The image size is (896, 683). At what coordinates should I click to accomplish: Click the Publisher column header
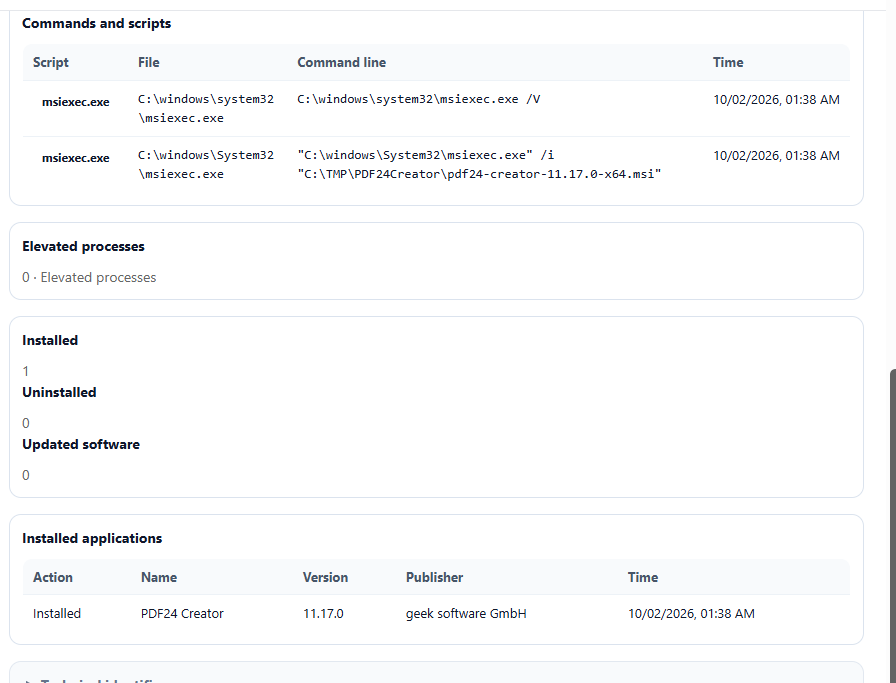[x=434, y=577]
